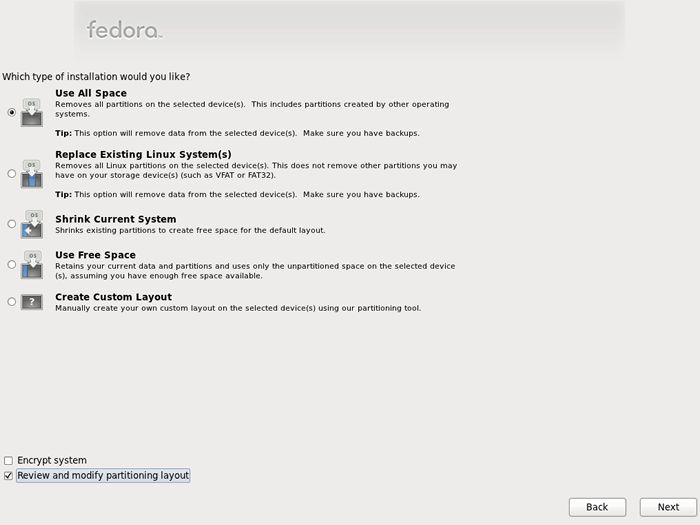Choose the Replace Existing Linux System(s) radio button
The image size is (700, 525).
click(x=12, y=174)
